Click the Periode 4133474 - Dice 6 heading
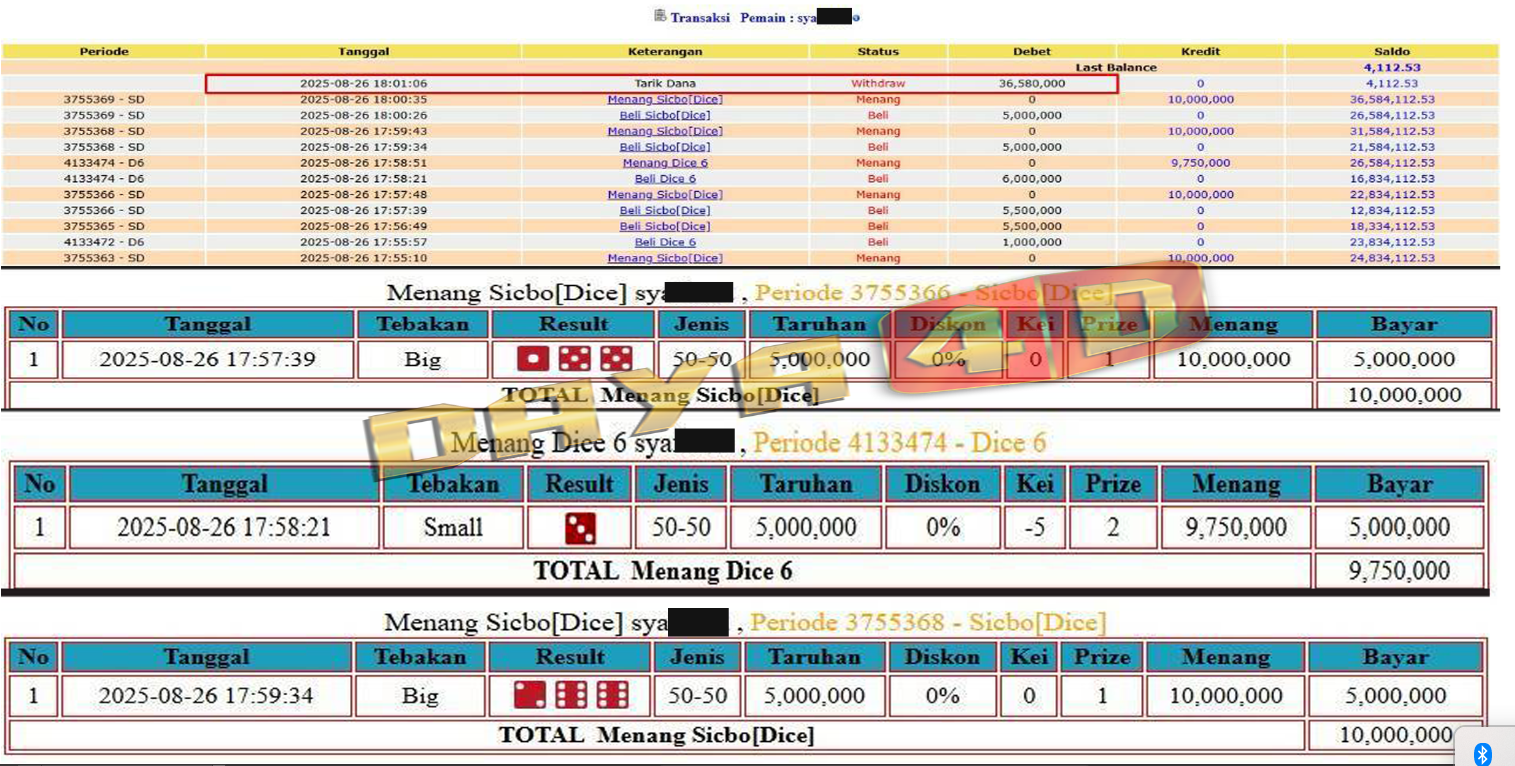 pyautogui.click(x=899, y=442)
